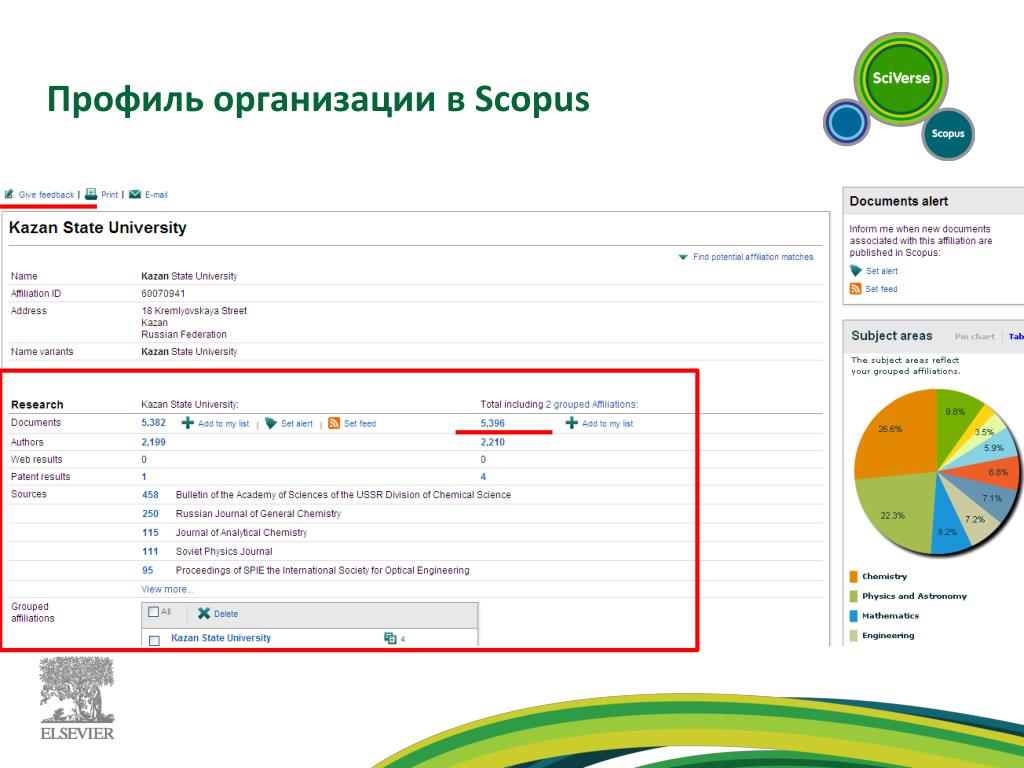Image resolution: width=1024 pixels, height=768 pixels.
Task: Open the E-mail link
Action: click(x=156, y=195)
